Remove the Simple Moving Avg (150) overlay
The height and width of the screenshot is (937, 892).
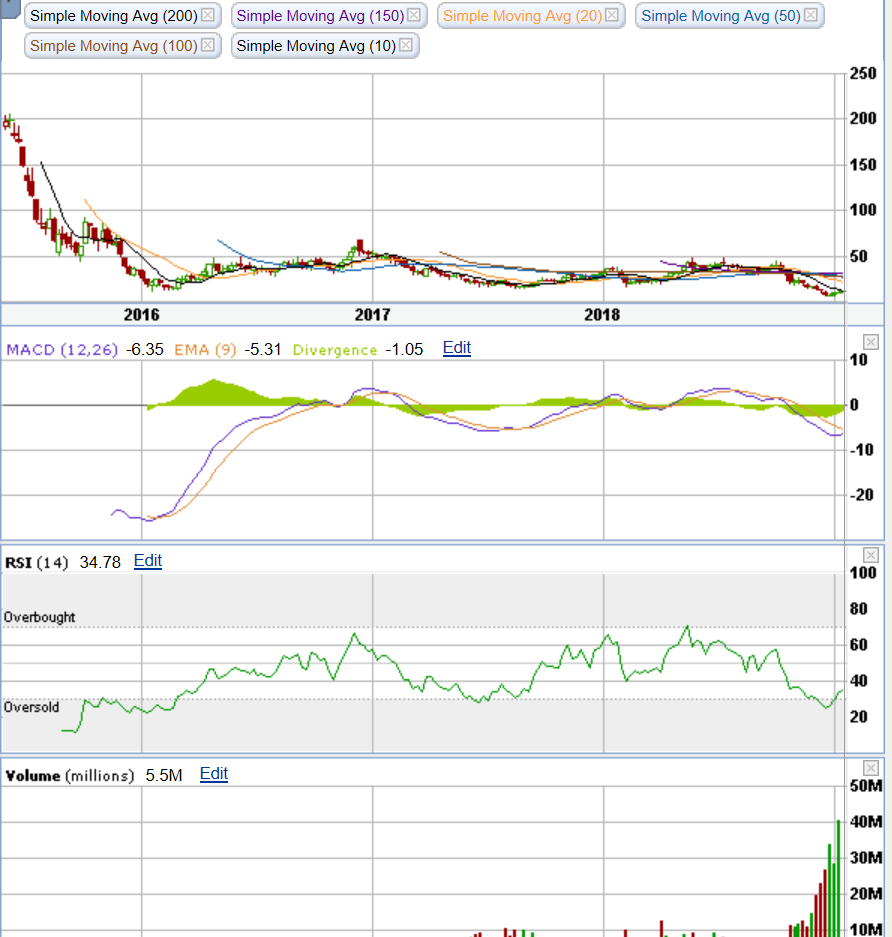tap(413, 15)
